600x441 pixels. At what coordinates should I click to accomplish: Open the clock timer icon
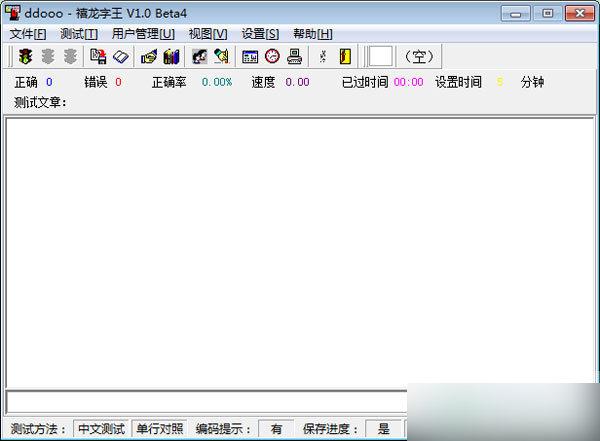pyautogui.click(x=272, y=57)
